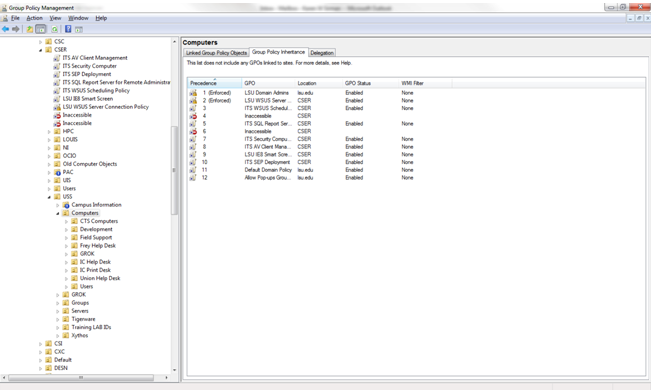
Task: Select the Frey Help Desk tree item
Action: pyautogui.click(x=98, y=246)
